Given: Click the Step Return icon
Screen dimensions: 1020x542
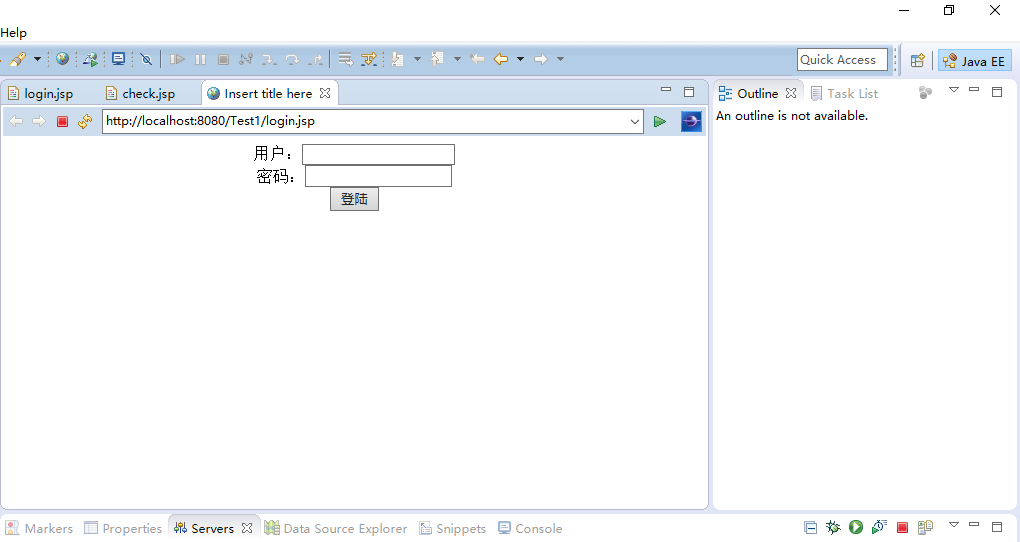Looking at the screenshot, I should coord(315,59).
